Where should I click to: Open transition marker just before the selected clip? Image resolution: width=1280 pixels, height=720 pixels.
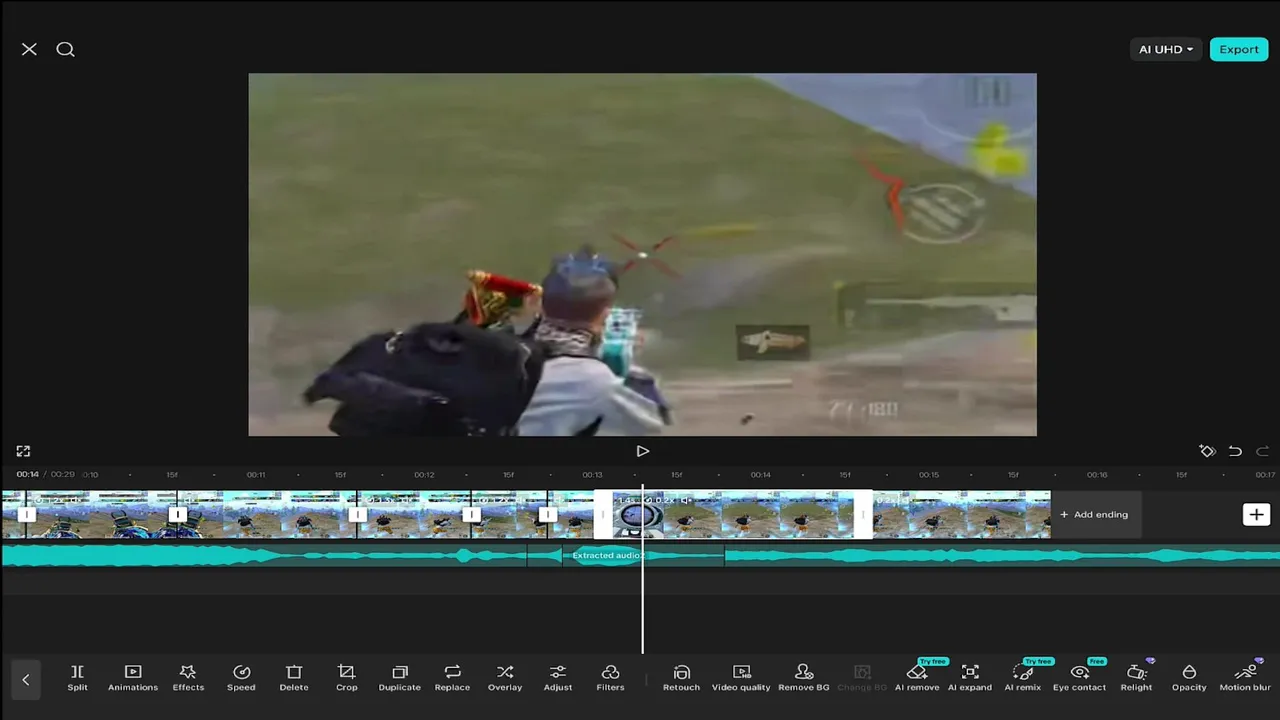pyautogui.click(x=547, y=515)
